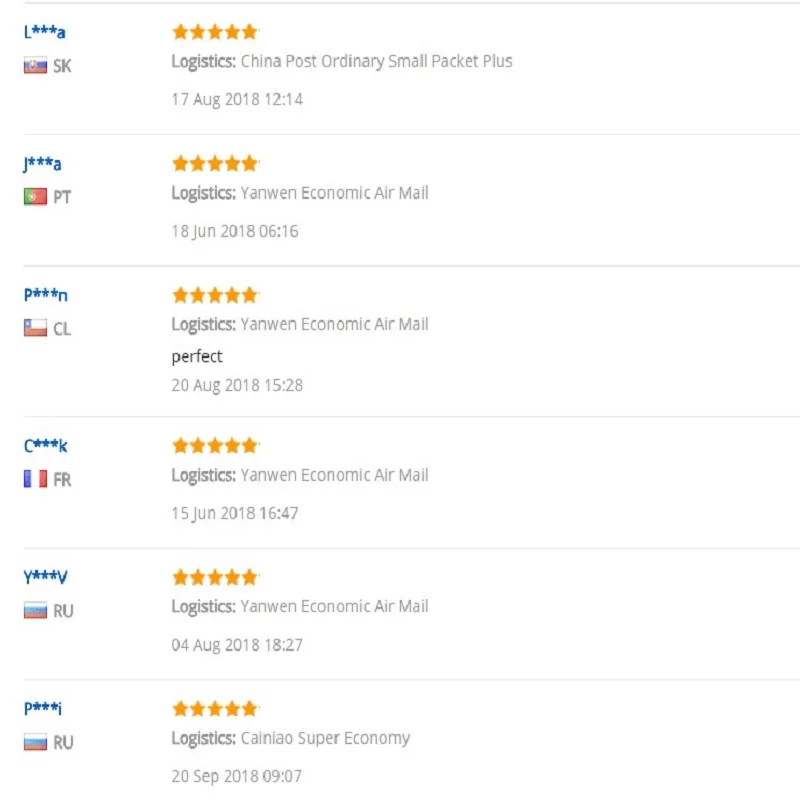Click the Portugal flag icon beside PT
This screenshot has width=800, height=800.
coord(35,198)
